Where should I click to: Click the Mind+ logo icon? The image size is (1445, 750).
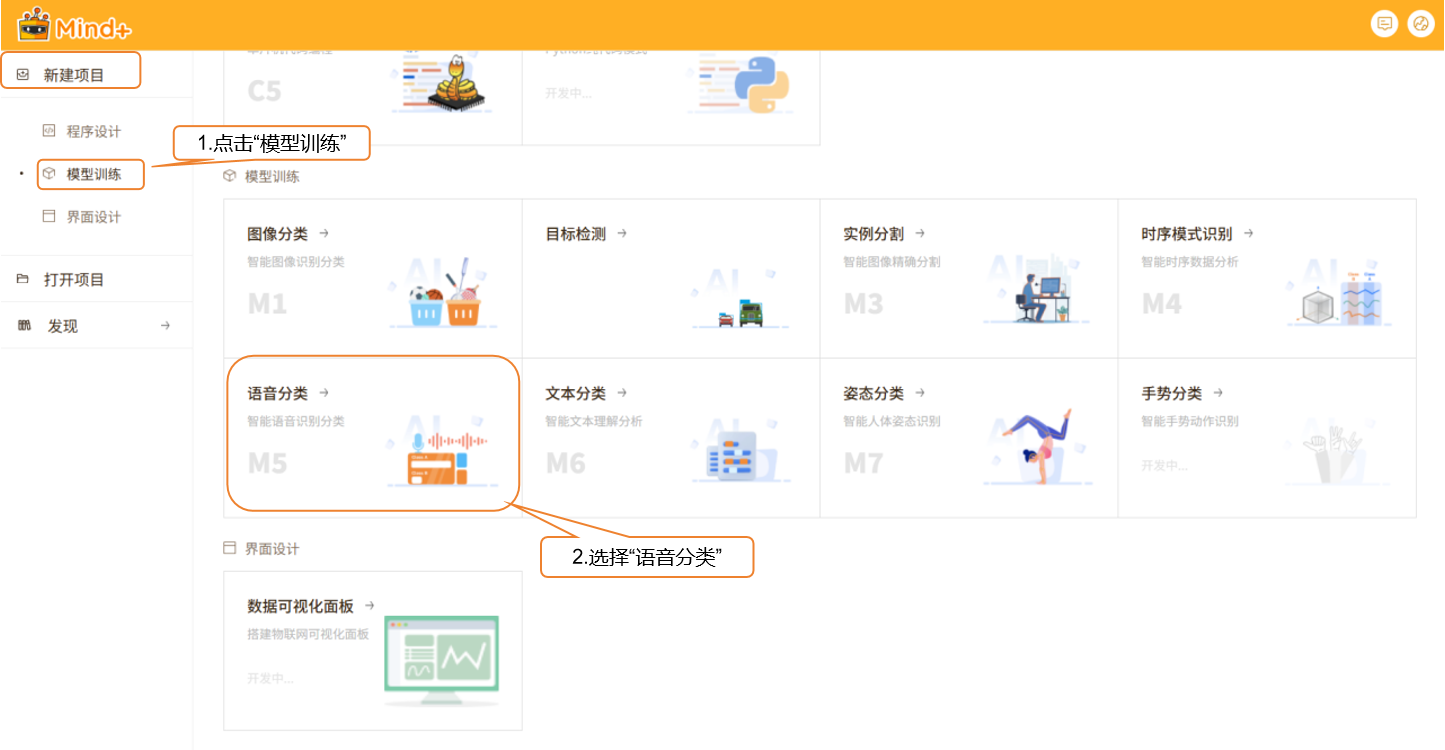[34, 24]
